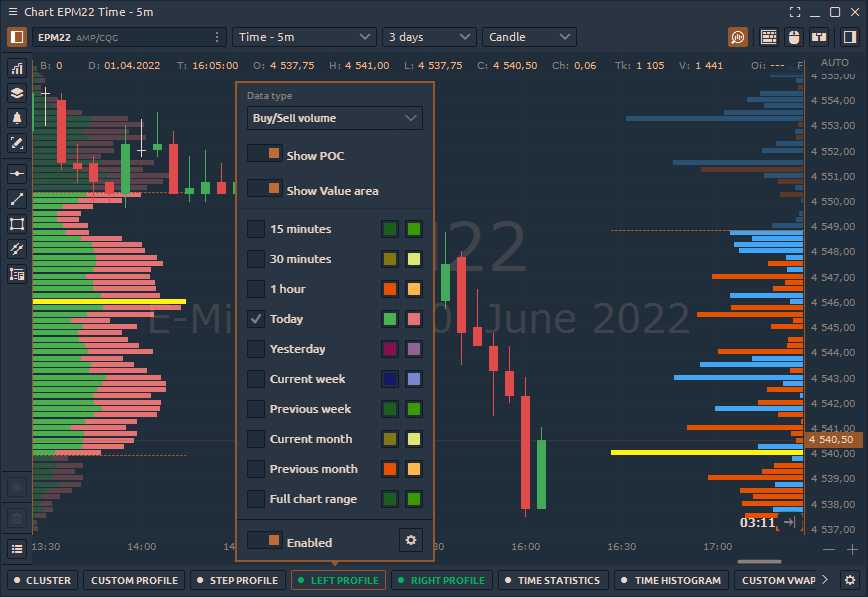The width and height of the screenshot is (868, 597).
Task: Switch to the Right Profile tab
Action: pos(440,580)
